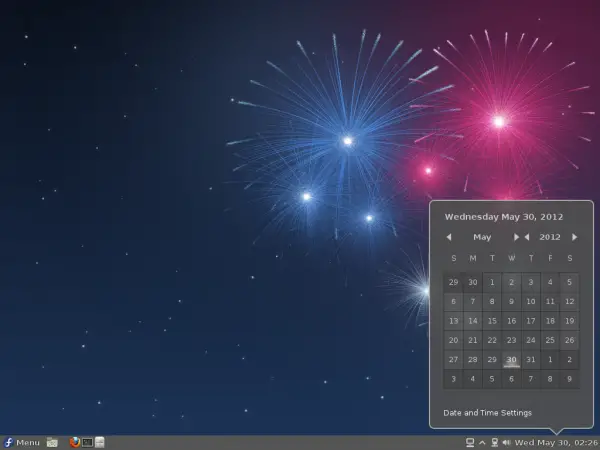Select May 5 in the calendar's first row
This screenshot has height=450, width=600.
pyautogui.click(x=569, y=282)
